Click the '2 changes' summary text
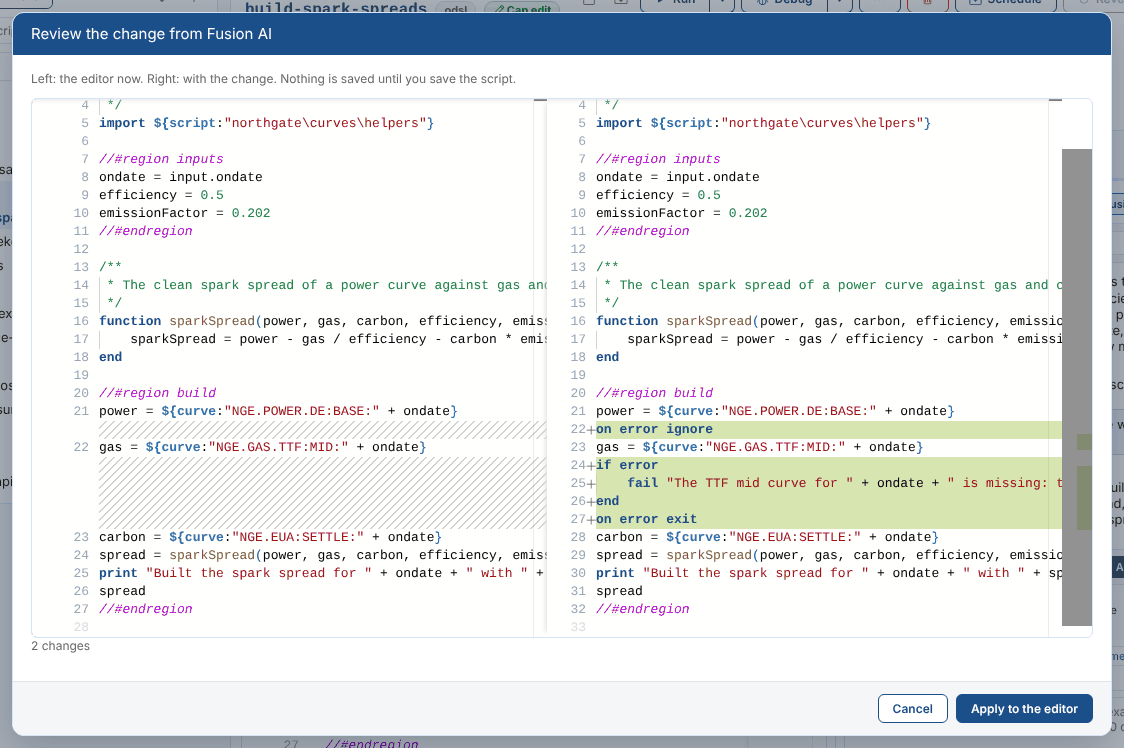This screenshot has height=748, width=1124. pyautogui.click(x=60, y=645)
